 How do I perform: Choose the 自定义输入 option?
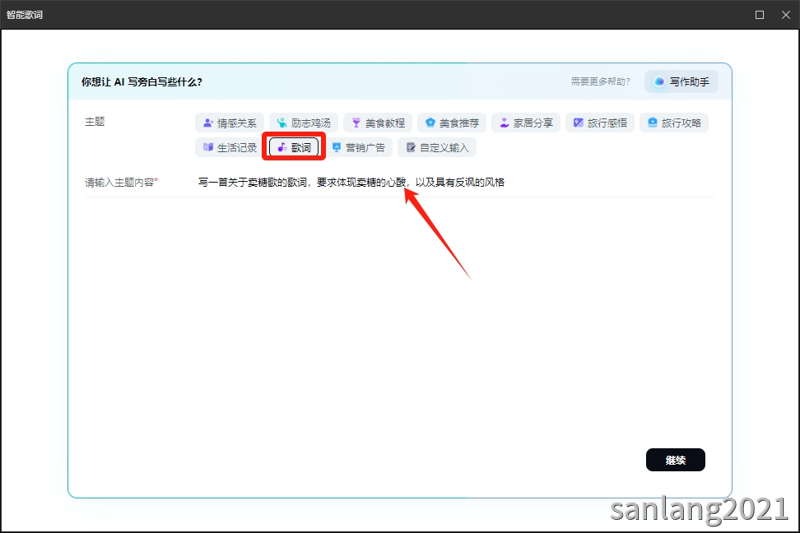coord(437,147)
